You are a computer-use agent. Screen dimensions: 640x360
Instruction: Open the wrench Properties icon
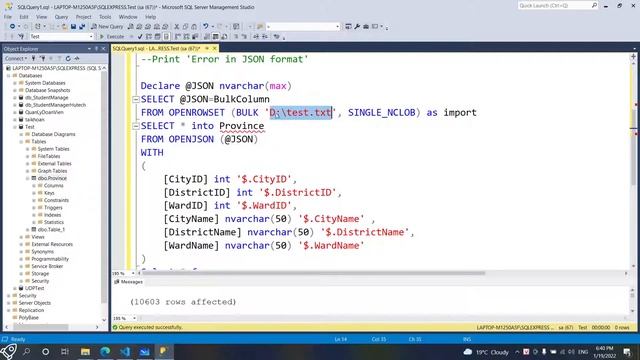click(x=357, y=27)
